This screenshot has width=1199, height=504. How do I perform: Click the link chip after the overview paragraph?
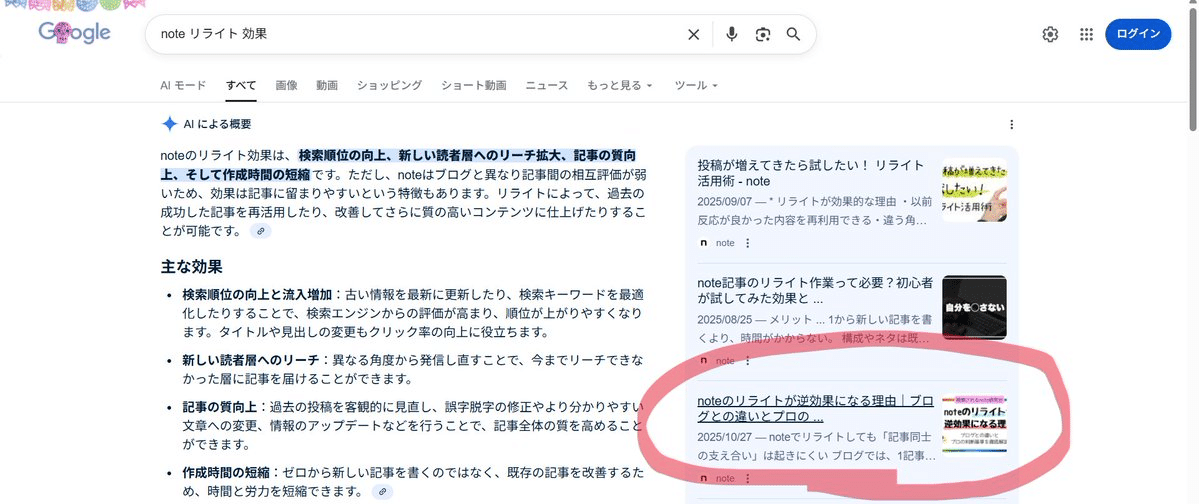pos(261,231)
